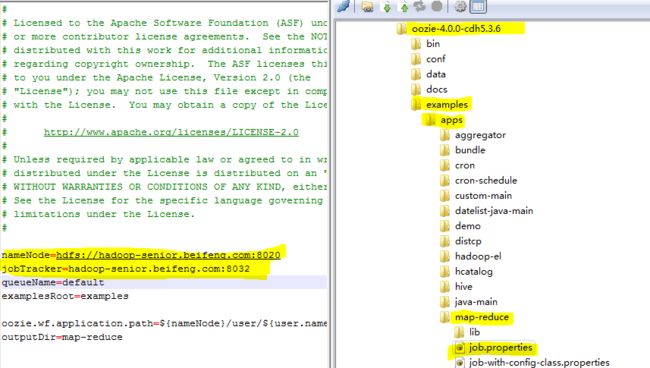Image resolution: width=650 pixels, height=368 pixels.
Task: Click the 'to you under the Apache License' line
Action: pyautogui.click(x=157, y=77)
